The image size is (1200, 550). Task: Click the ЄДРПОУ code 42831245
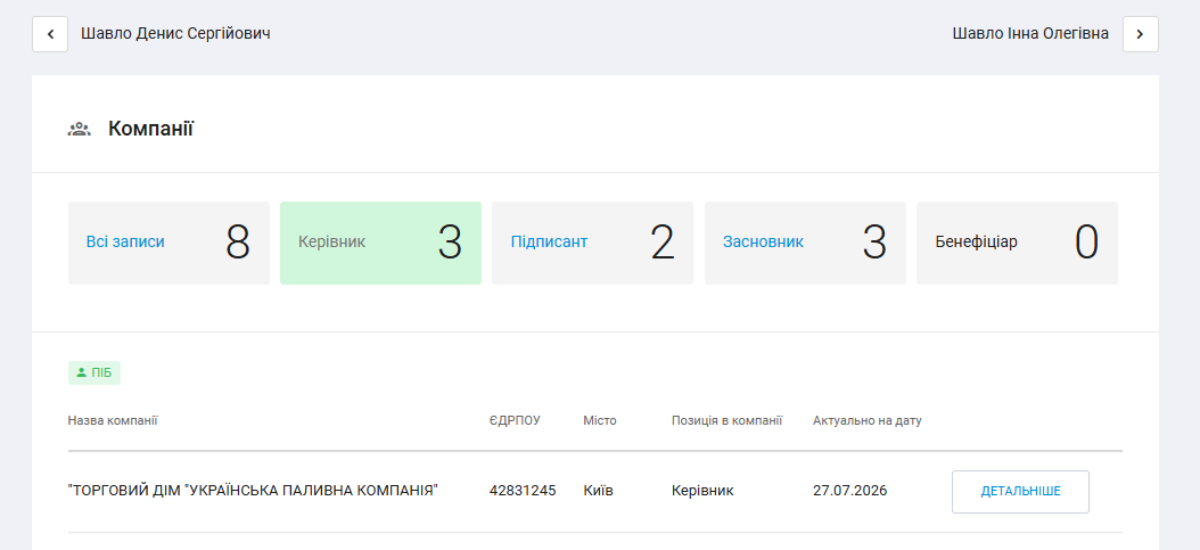tap(523, 491)
